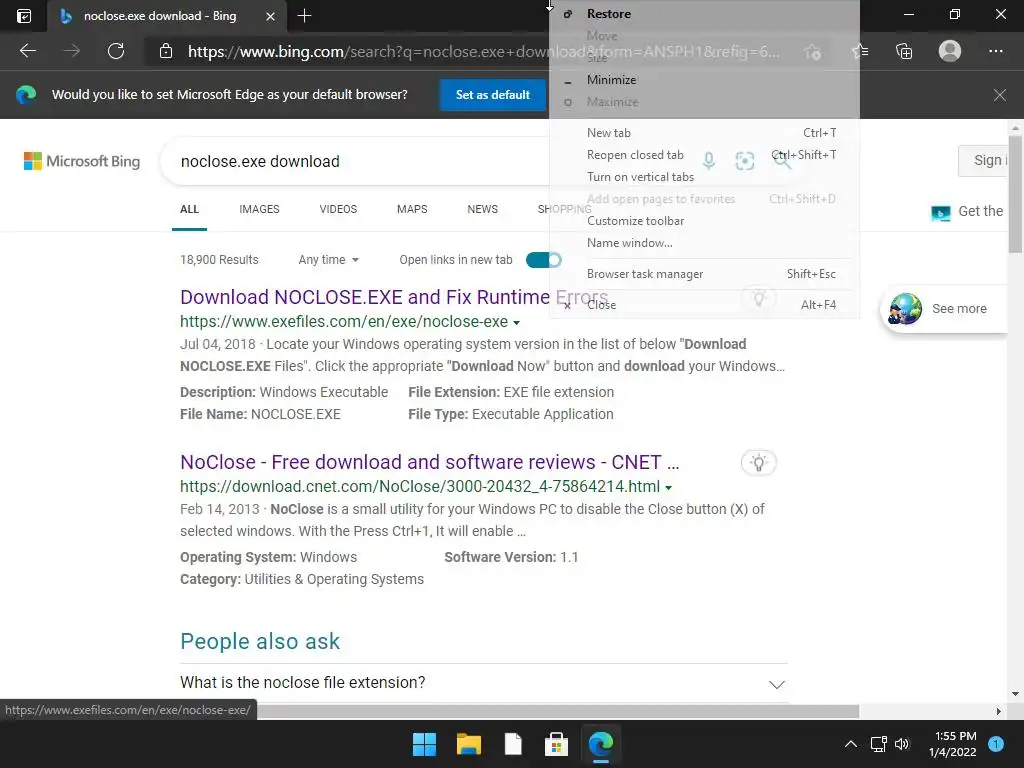Open Edge Settings and more ellipsis
This screenshot has width=1024, height=768.
pos(995,51)
